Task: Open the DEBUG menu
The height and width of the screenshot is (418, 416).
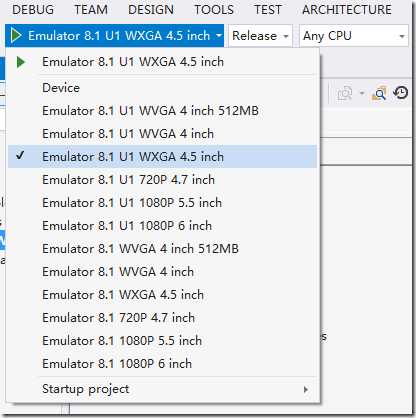Action: pos(33,10)
